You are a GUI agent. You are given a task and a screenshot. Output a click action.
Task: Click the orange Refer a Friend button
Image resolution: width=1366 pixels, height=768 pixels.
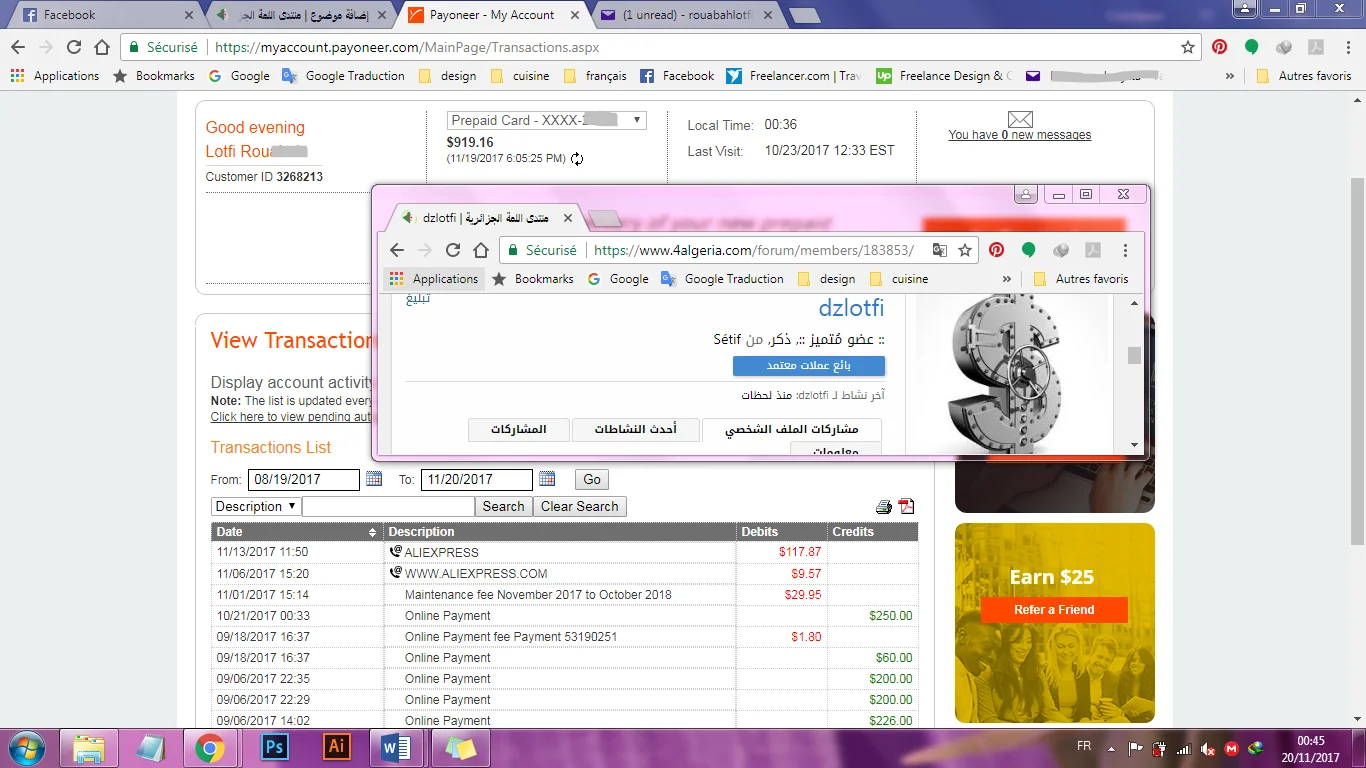point(1054,610)
